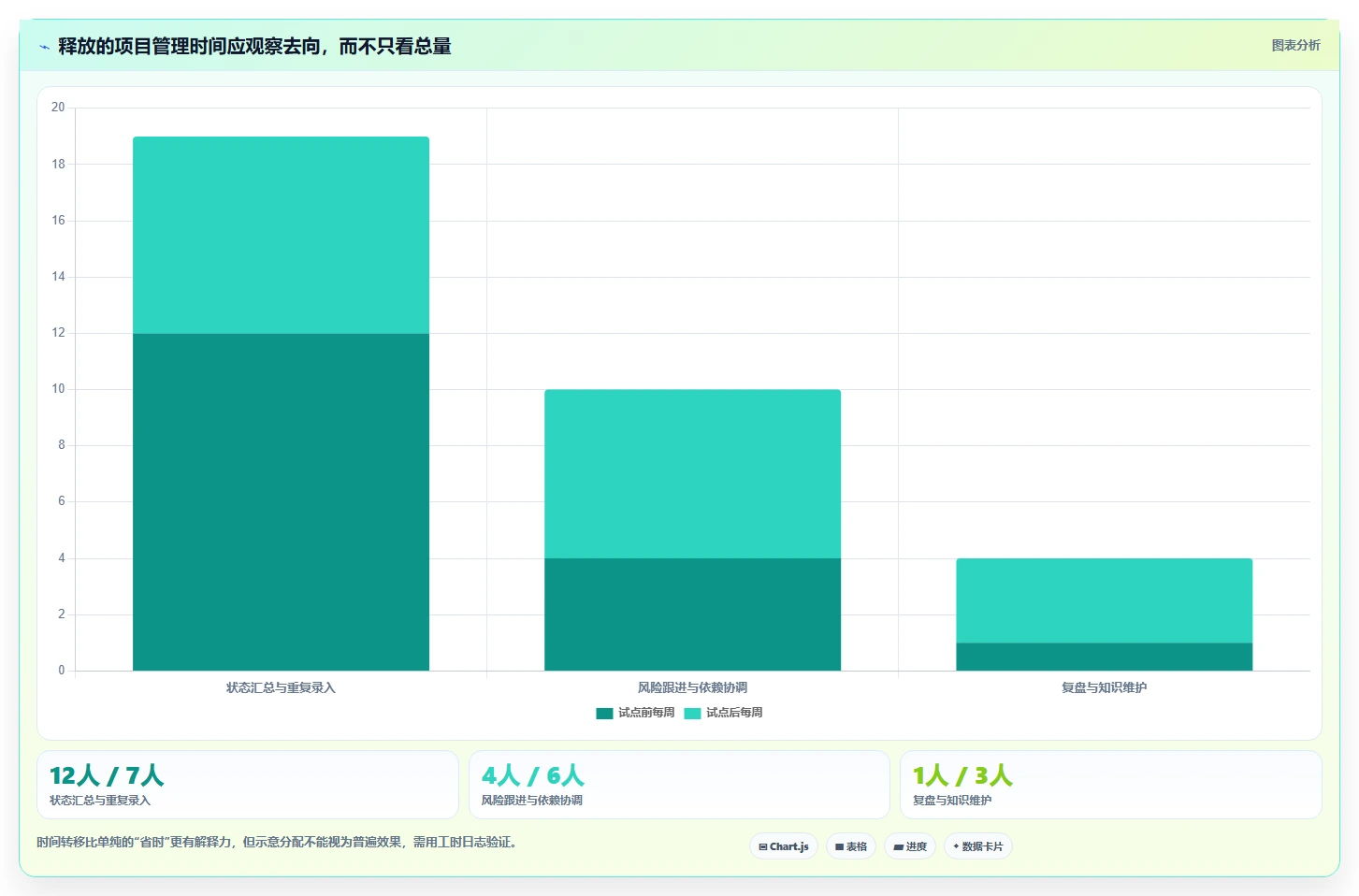Viewport: 1359px width, 896px height.
Task: Click the y-axis tick label 12
Action: (58, 333)
